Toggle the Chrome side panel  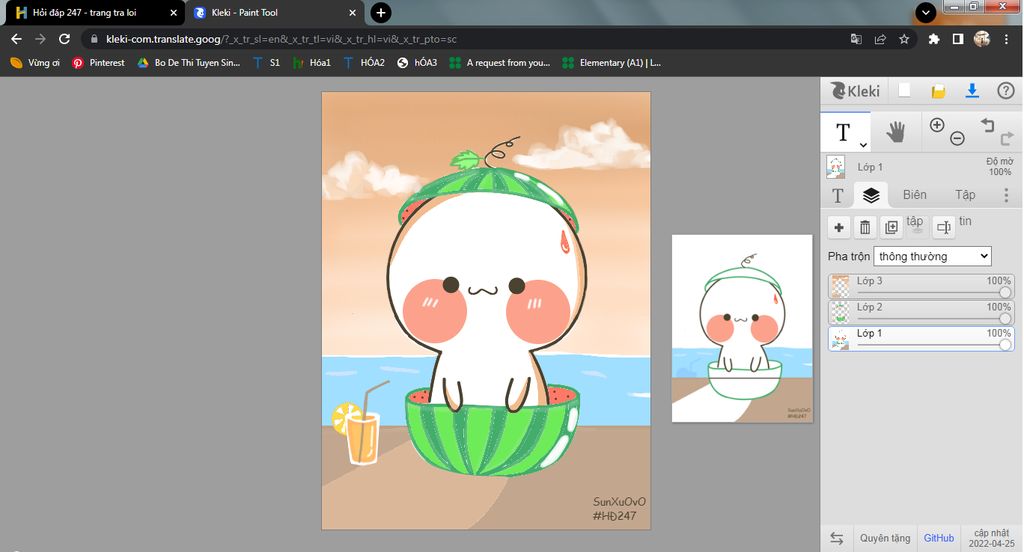click(x=958, y=39)
